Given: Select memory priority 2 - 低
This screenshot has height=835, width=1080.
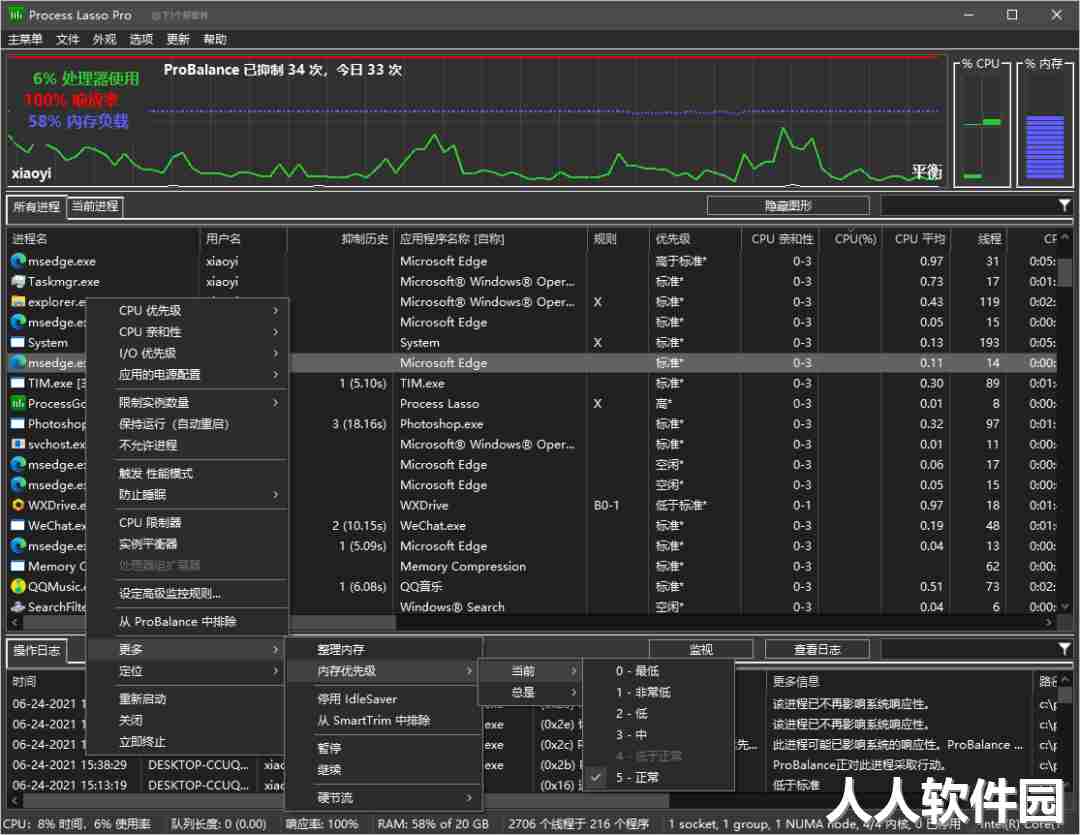Looking at the screenshot, I should (658, 713).
